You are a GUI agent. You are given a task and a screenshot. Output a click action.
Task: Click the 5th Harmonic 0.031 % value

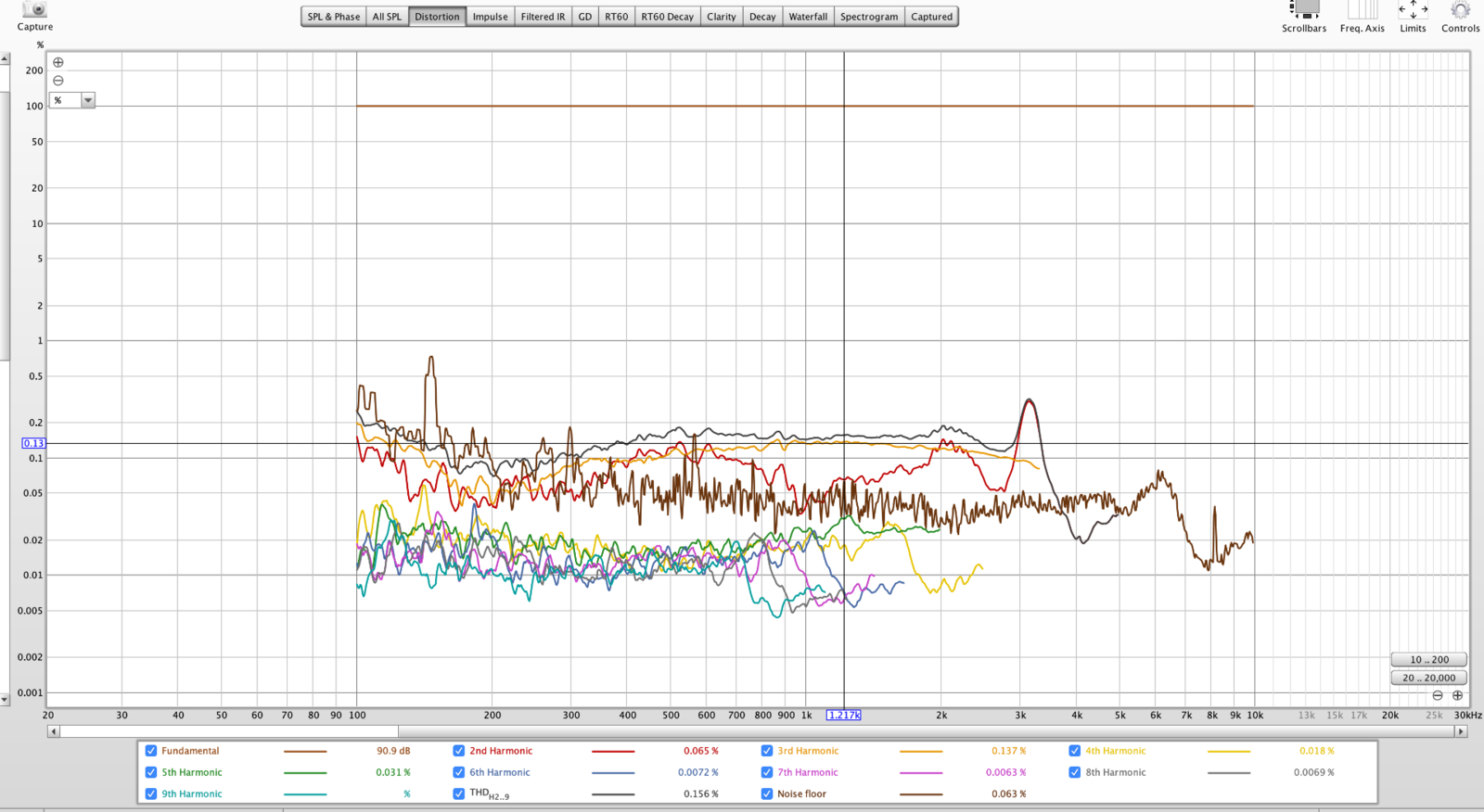pos(393,772)
